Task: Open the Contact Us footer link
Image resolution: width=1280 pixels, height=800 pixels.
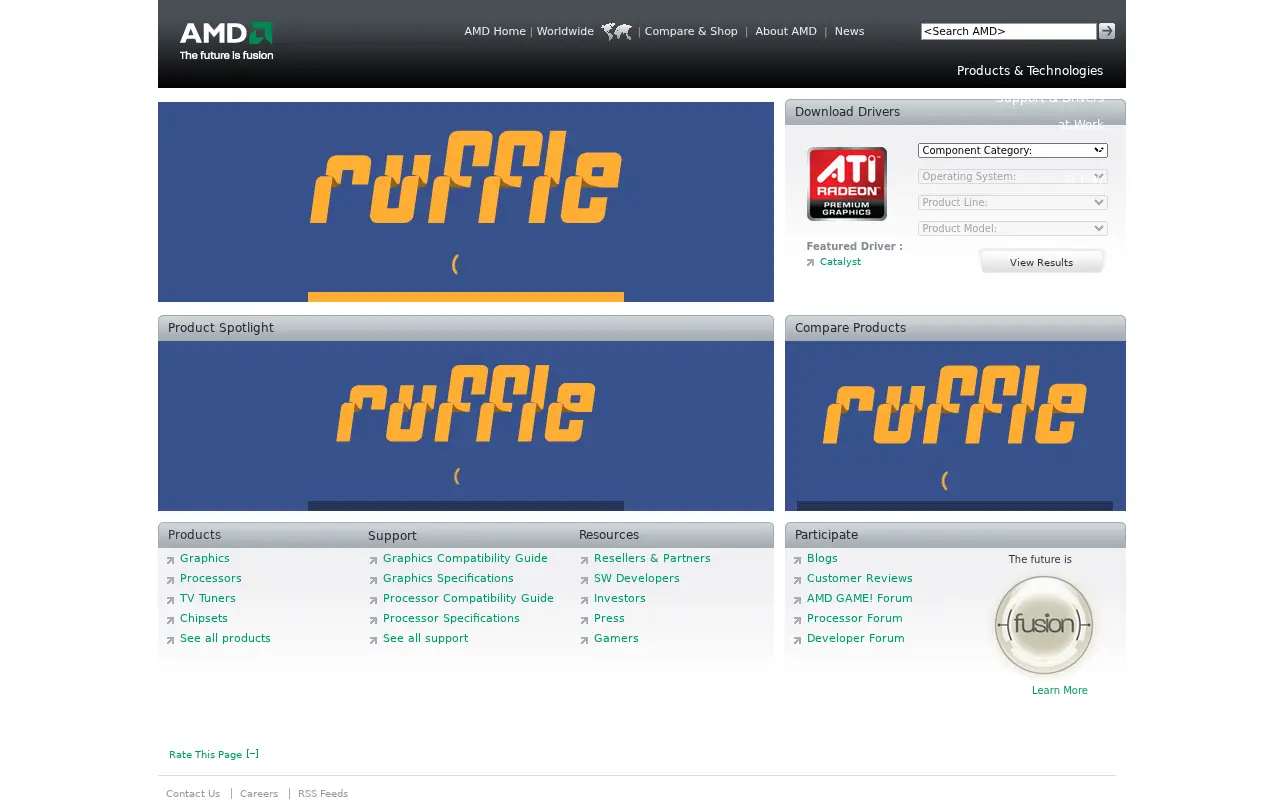Action: 193,794
